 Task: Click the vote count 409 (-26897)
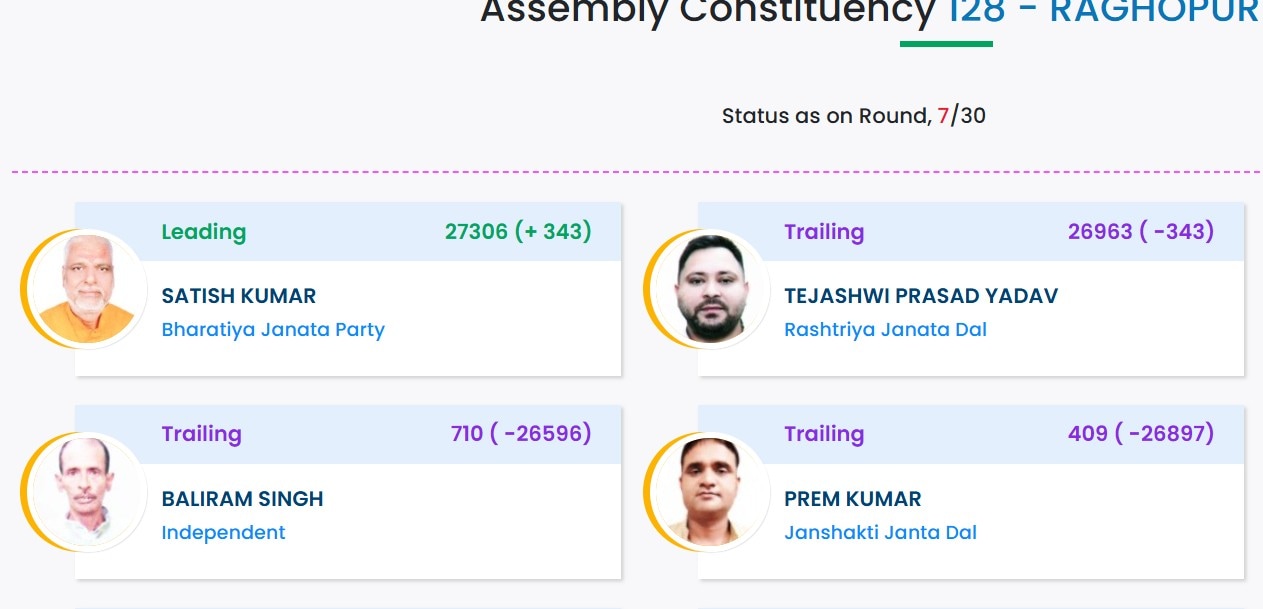1140,434
